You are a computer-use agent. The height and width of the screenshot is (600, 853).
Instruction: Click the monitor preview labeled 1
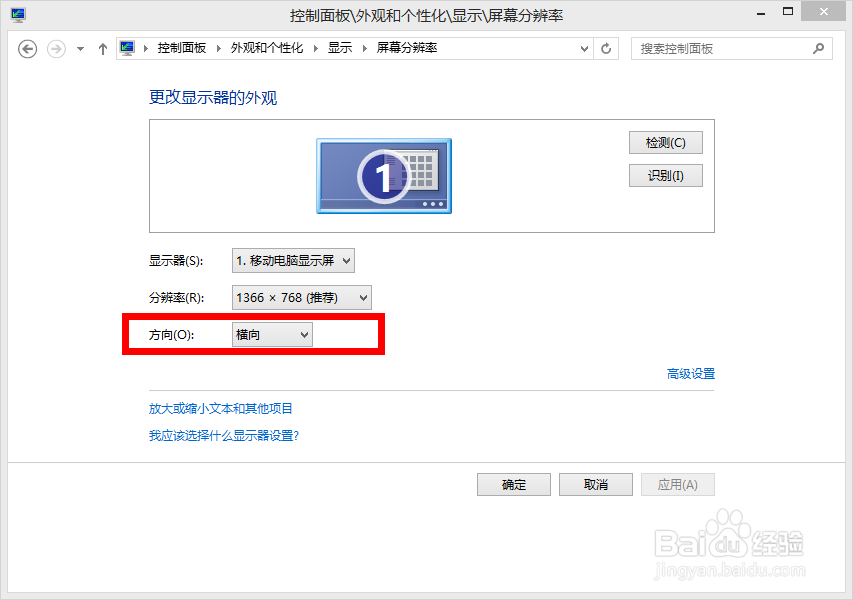384,176
